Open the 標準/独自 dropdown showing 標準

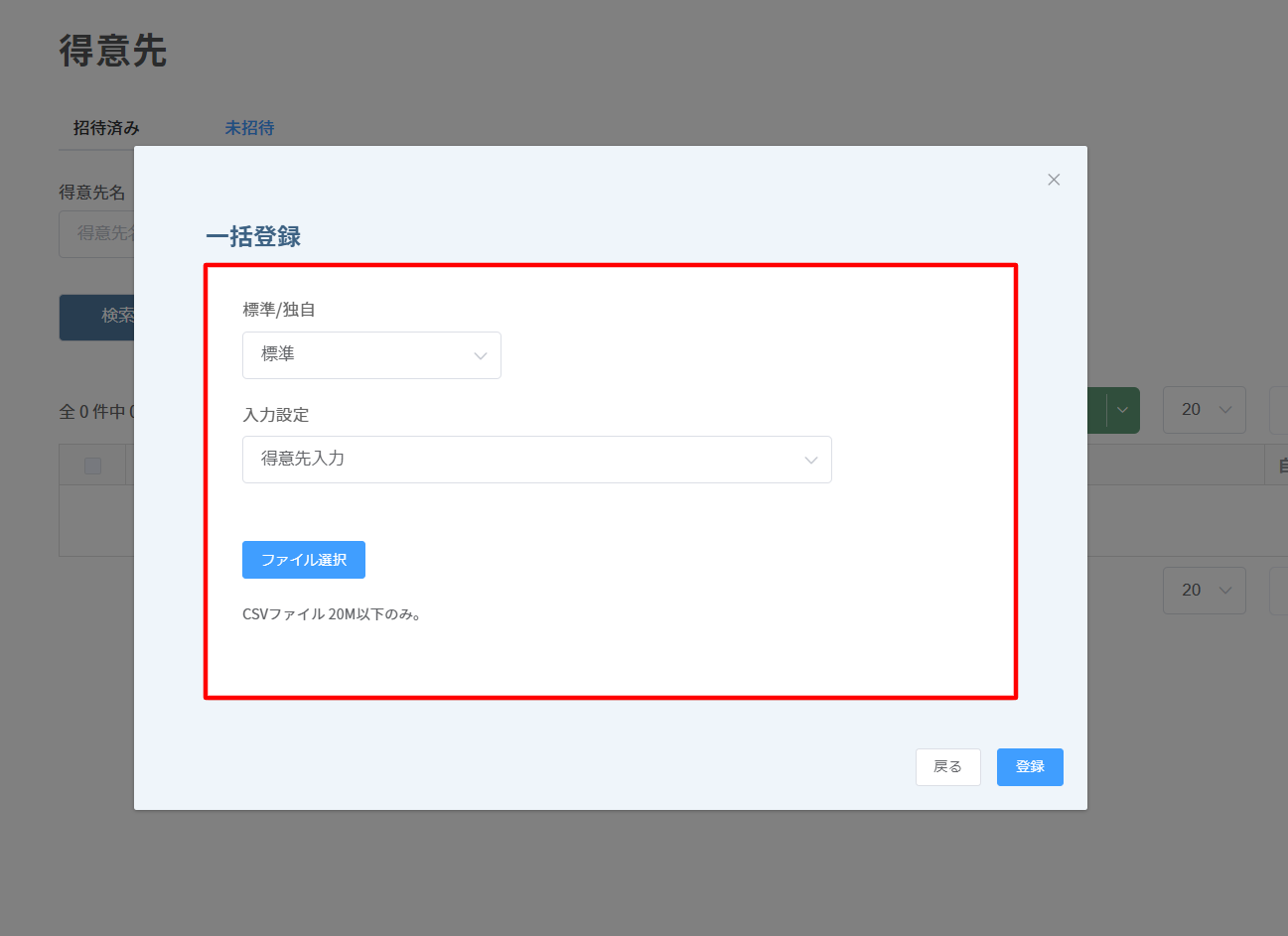pos(371,355)
